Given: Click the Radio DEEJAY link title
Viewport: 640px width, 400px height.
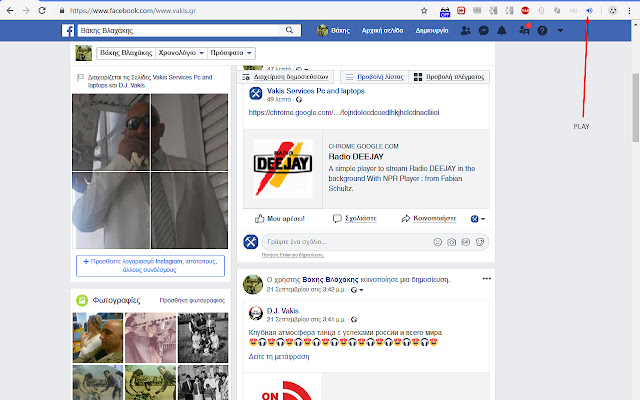Looking at the screenshot, I should point(356,157).
